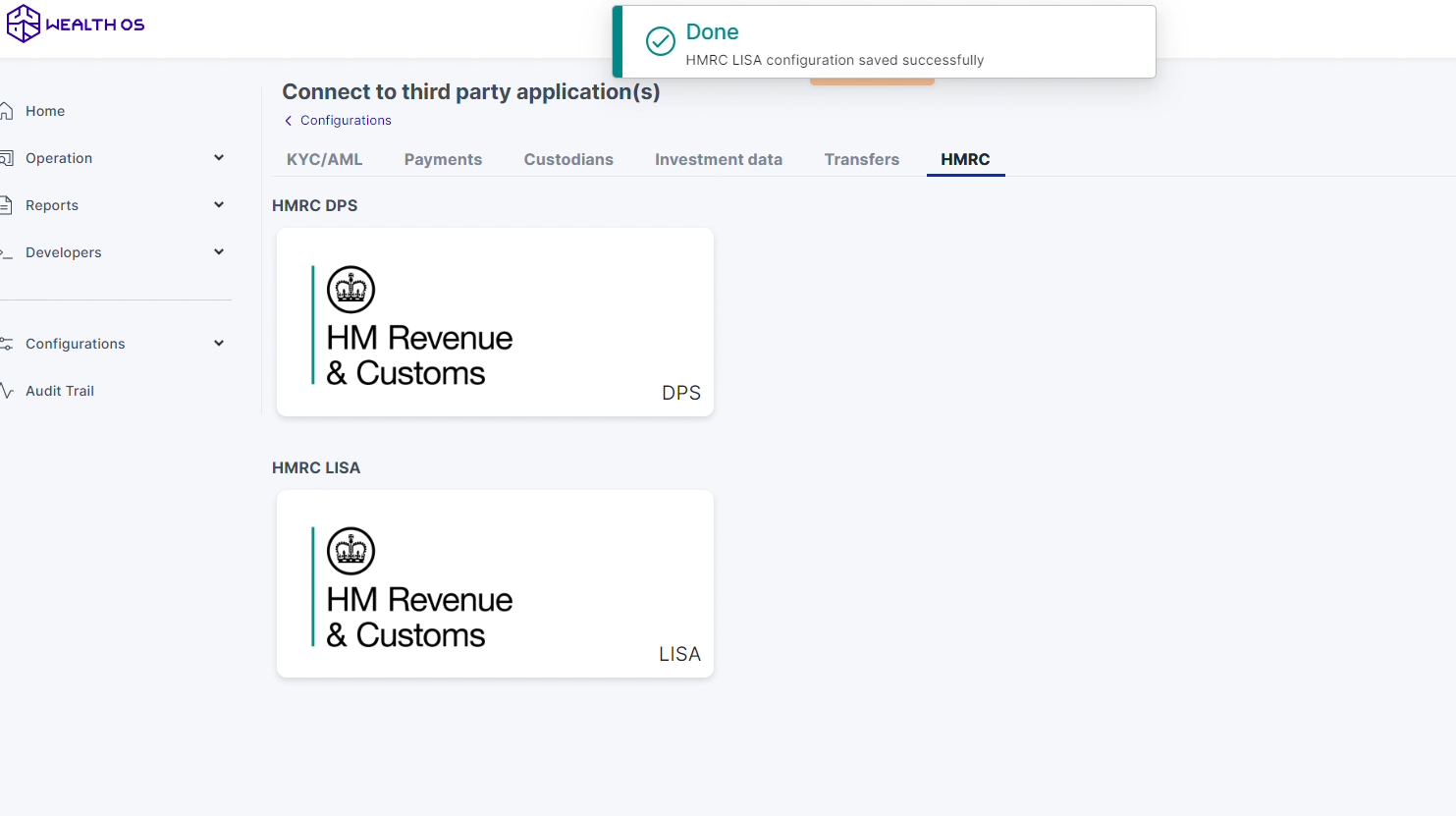Click the crown emblem on DPS card
This screenshot has height=816, width=1456.
[351, 290]
